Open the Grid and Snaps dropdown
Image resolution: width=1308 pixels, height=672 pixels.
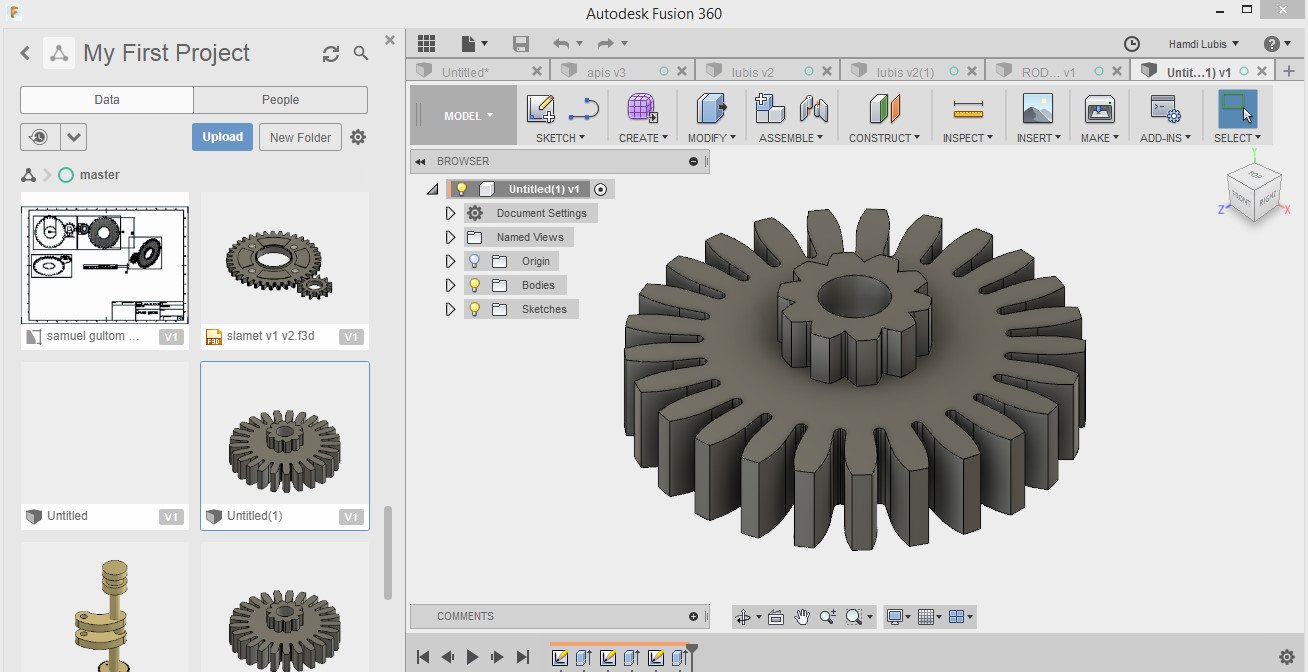pos(930,617)
